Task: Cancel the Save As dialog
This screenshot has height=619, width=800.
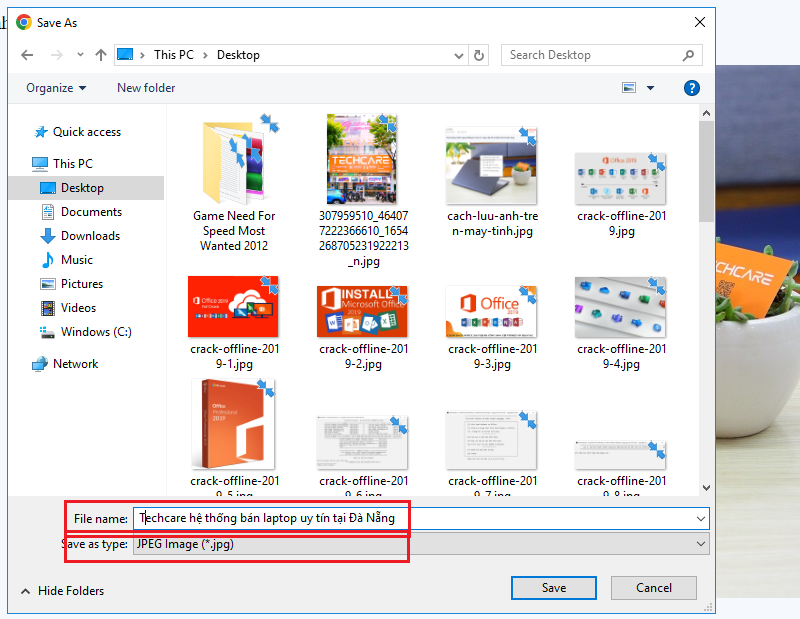Action: click(654, 588)
